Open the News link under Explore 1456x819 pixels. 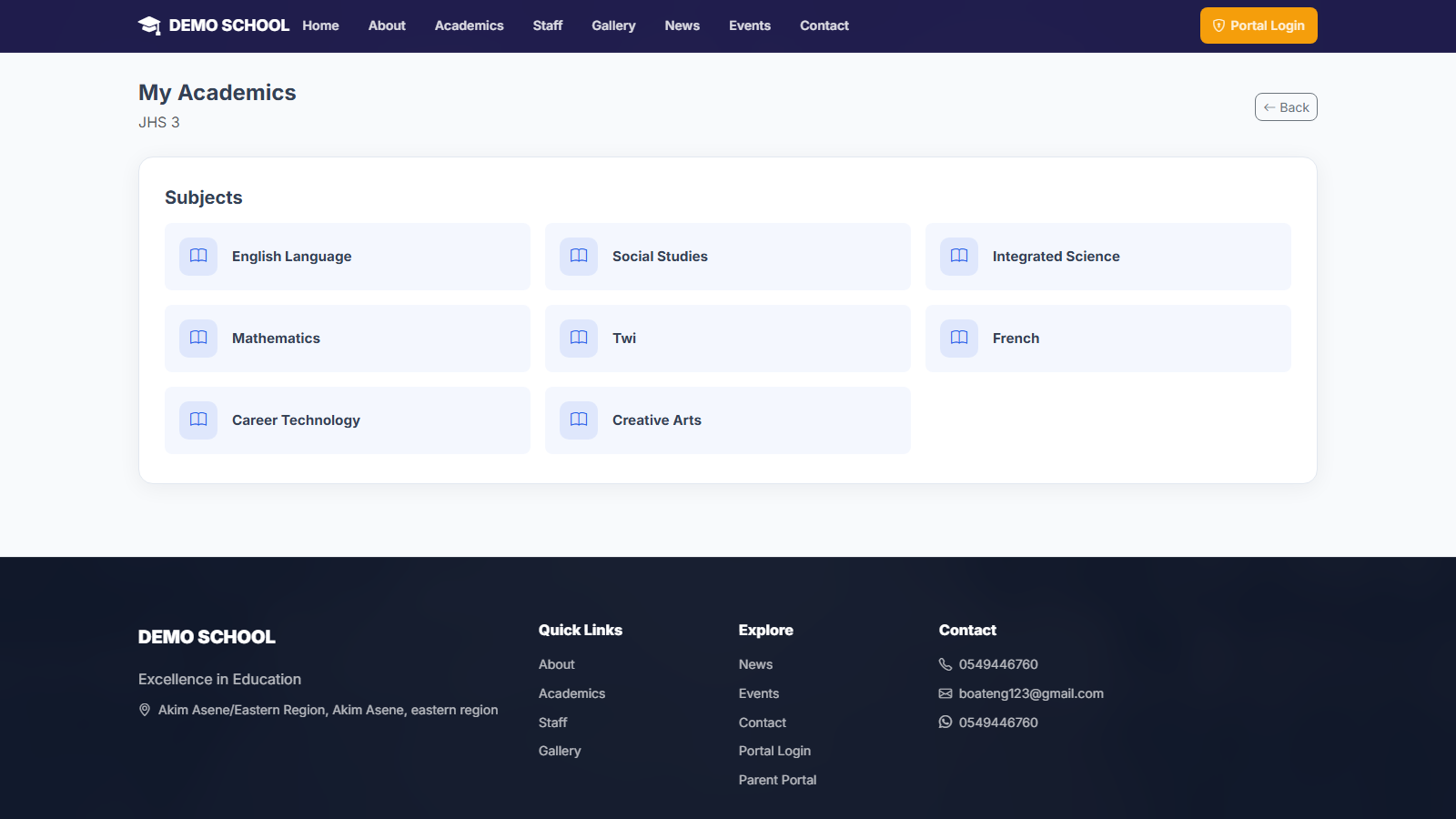[x=755, y=664]
